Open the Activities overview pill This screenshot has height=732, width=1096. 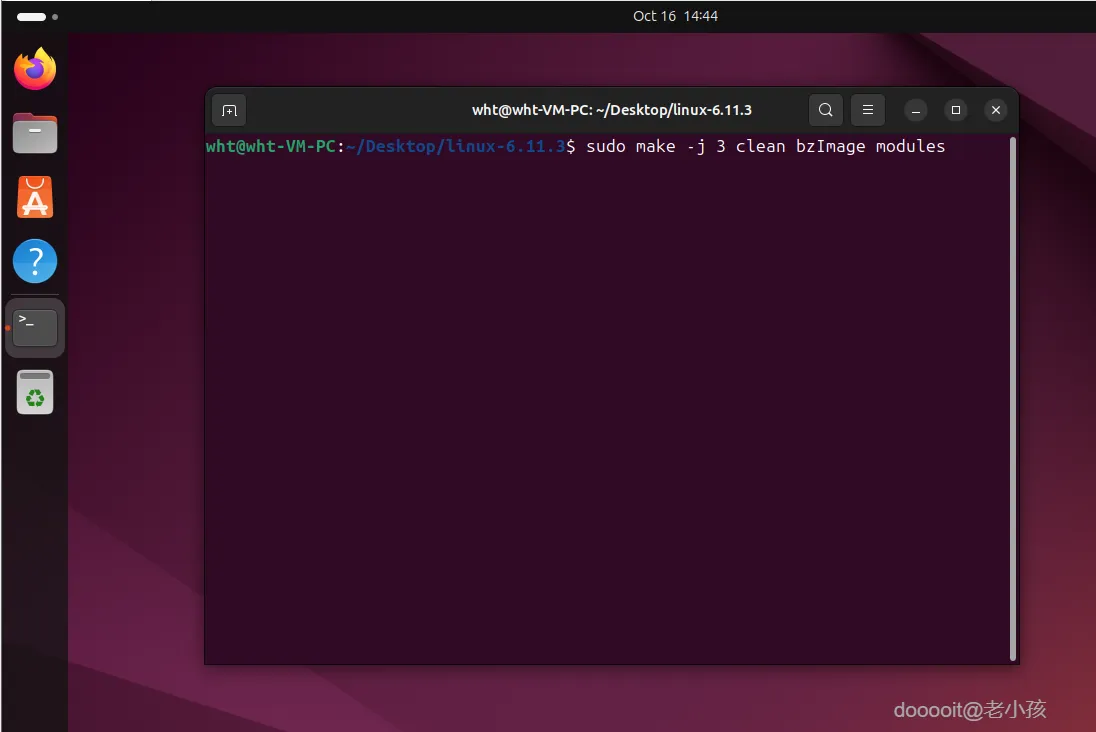[37, 17]
